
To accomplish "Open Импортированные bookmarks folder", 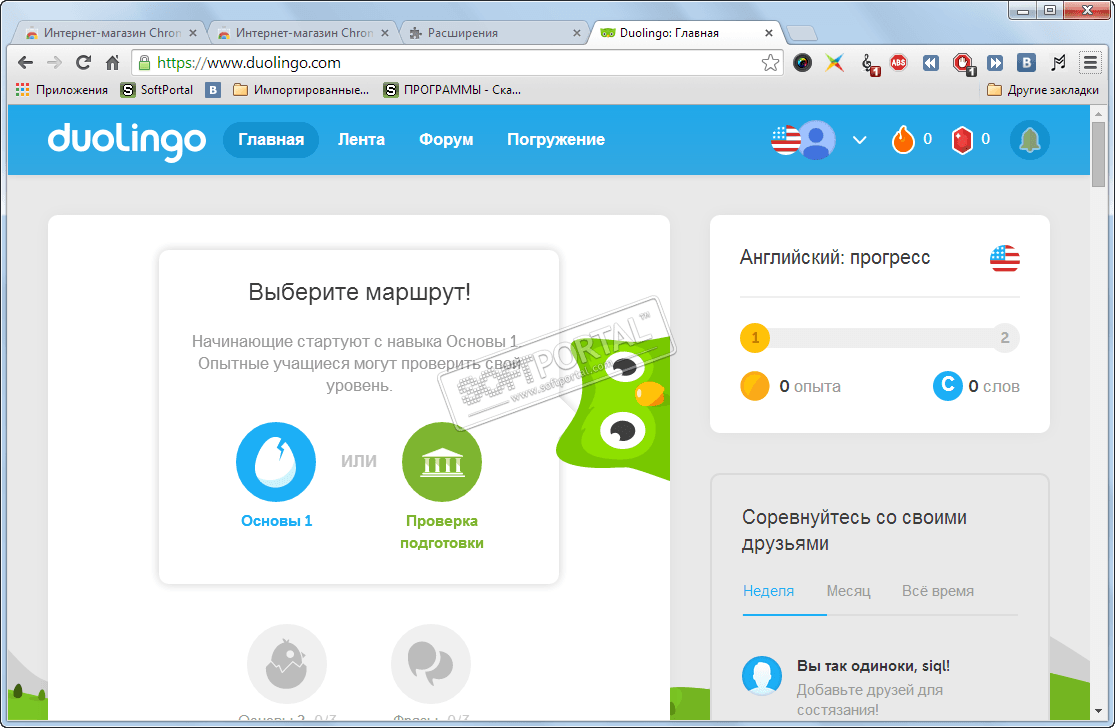I will pos(302,90).
